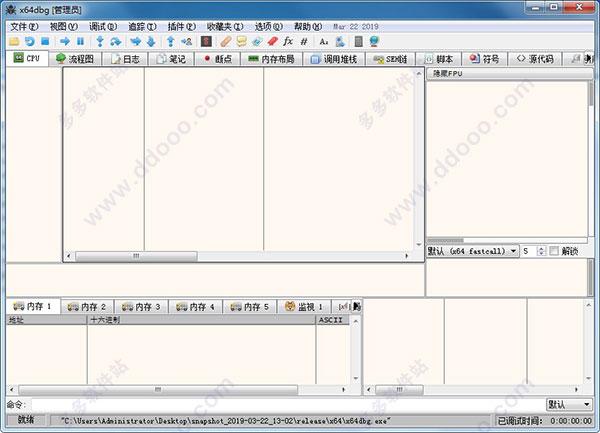The height and width of the screenshot is (433, 600).
Task: Open Bookmarks with the red tag icon
Action: coord(272,41)
